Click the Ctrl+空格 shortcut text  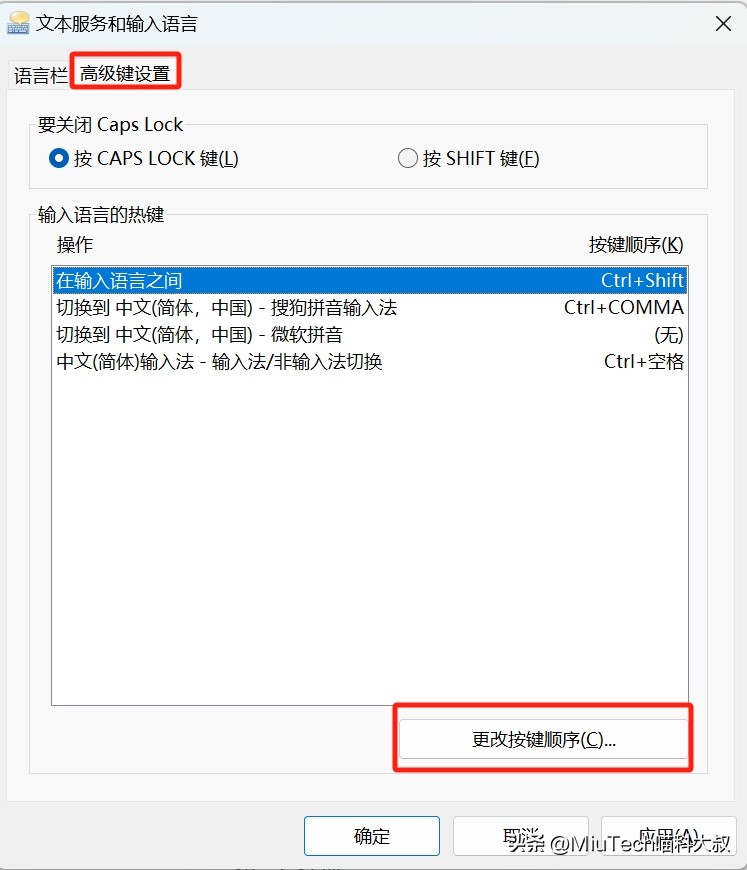pos(644,362)
